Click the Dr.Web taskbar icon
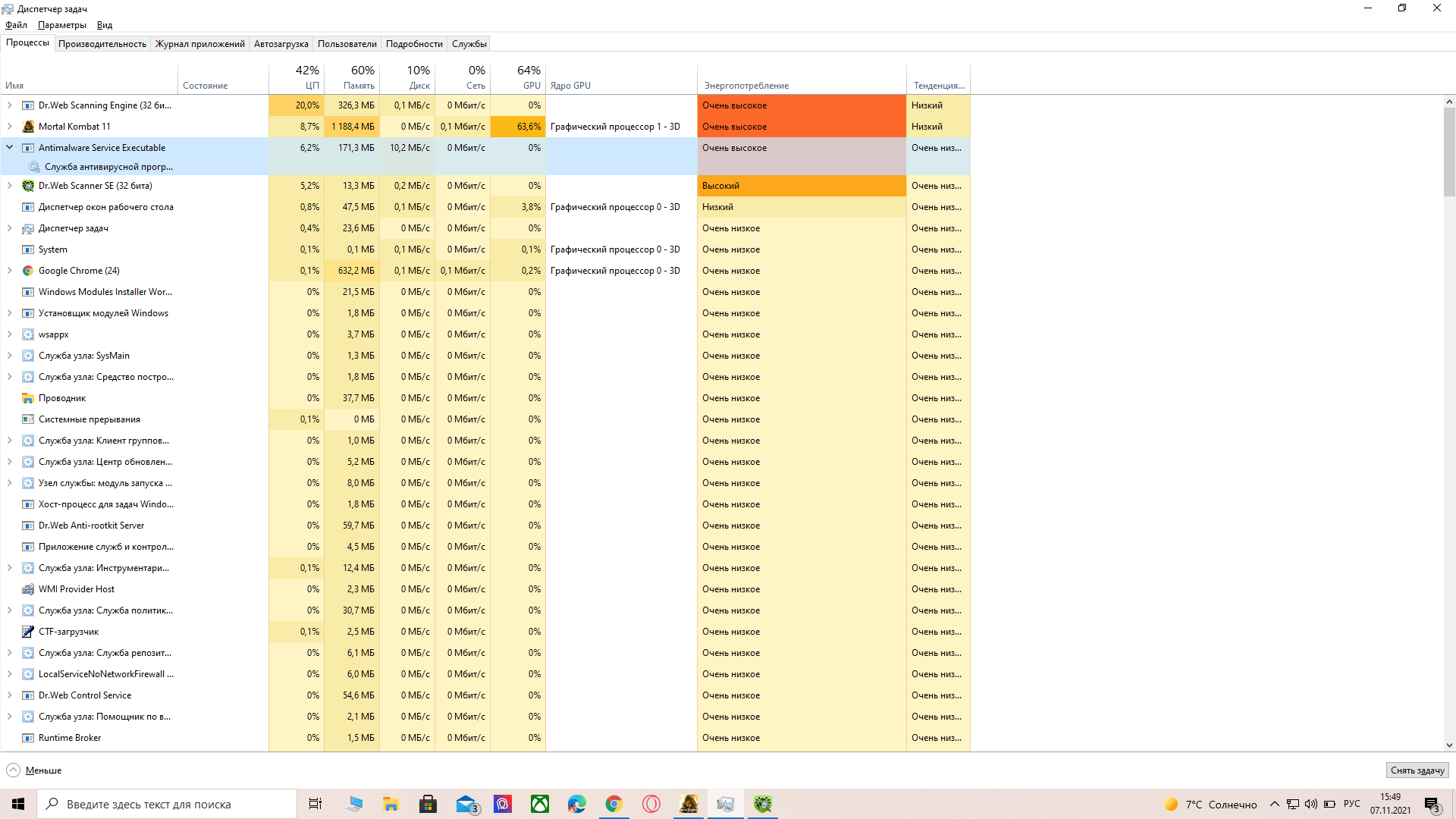This screenshot has width=1456, height=819. [x=763, y=804]
